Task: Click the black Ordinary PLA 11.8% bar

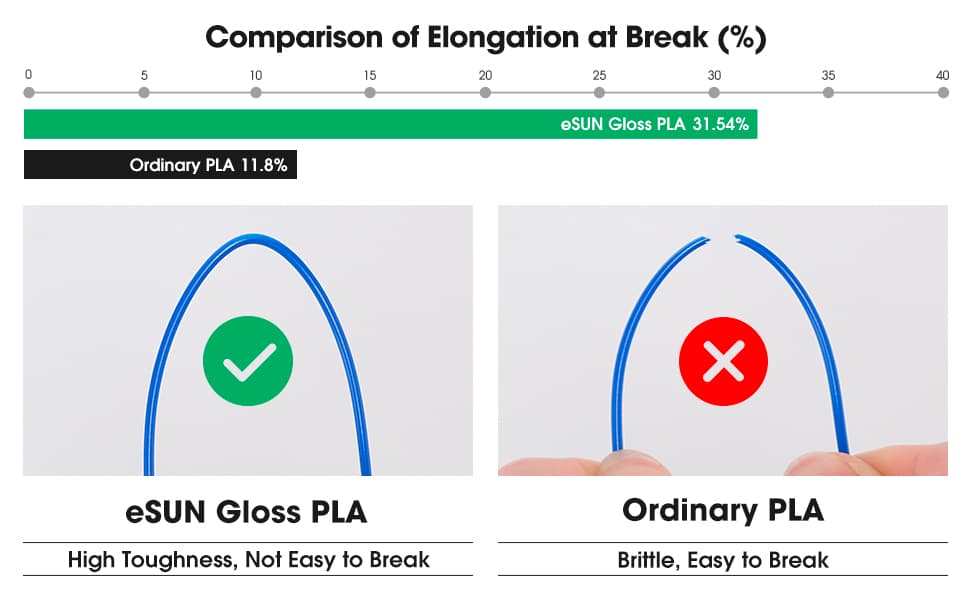Action: coord(160,165)
